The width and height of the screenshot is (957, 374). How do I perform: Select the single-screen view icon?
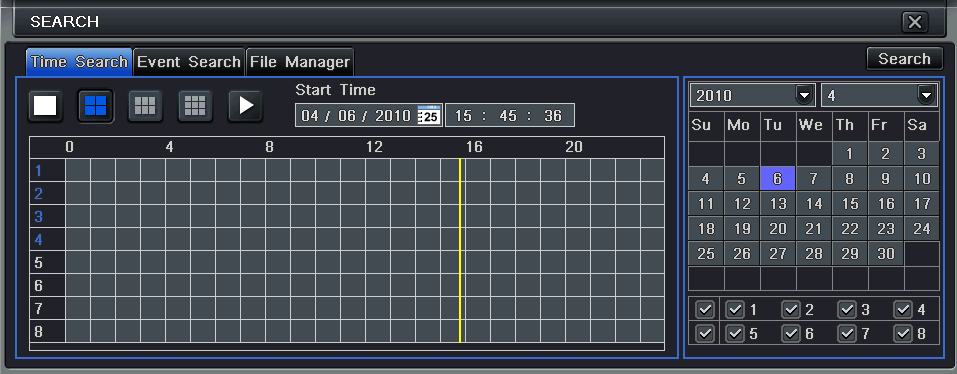click(45, 106)
